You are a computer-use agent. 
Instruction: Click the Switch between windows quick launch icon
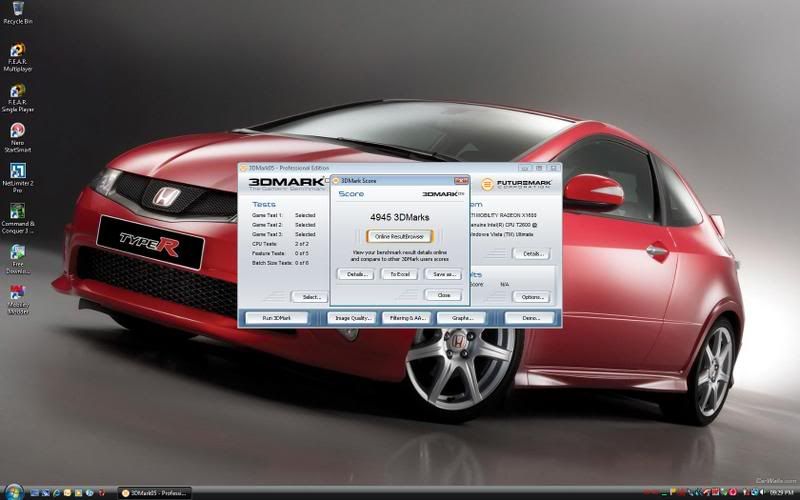coord(45,493)
